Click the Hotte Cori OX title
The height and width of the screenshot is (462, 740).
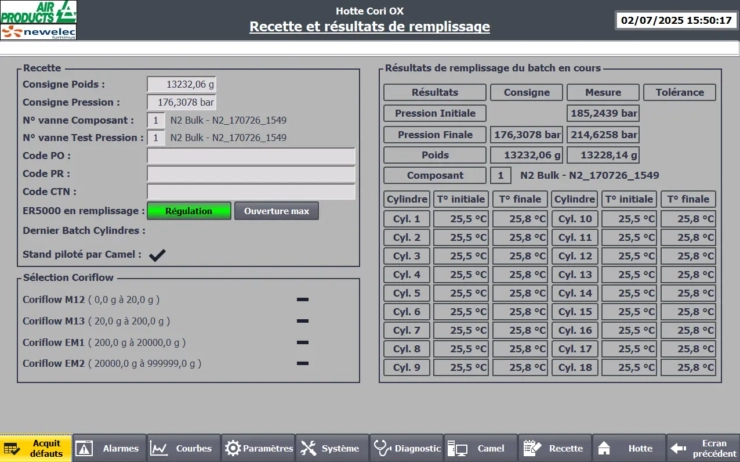[x=370, y=11]
